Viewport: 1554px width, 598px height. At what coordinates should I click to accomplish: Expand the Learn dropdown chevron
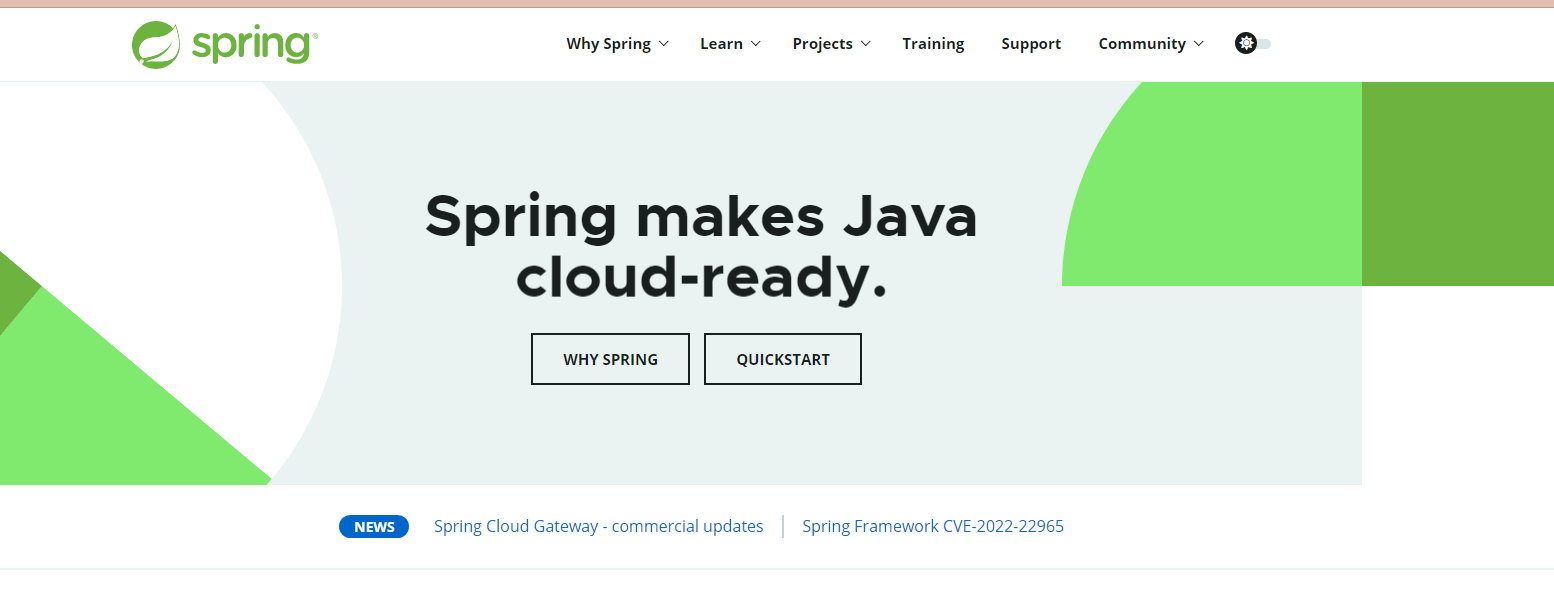(756, 44)
